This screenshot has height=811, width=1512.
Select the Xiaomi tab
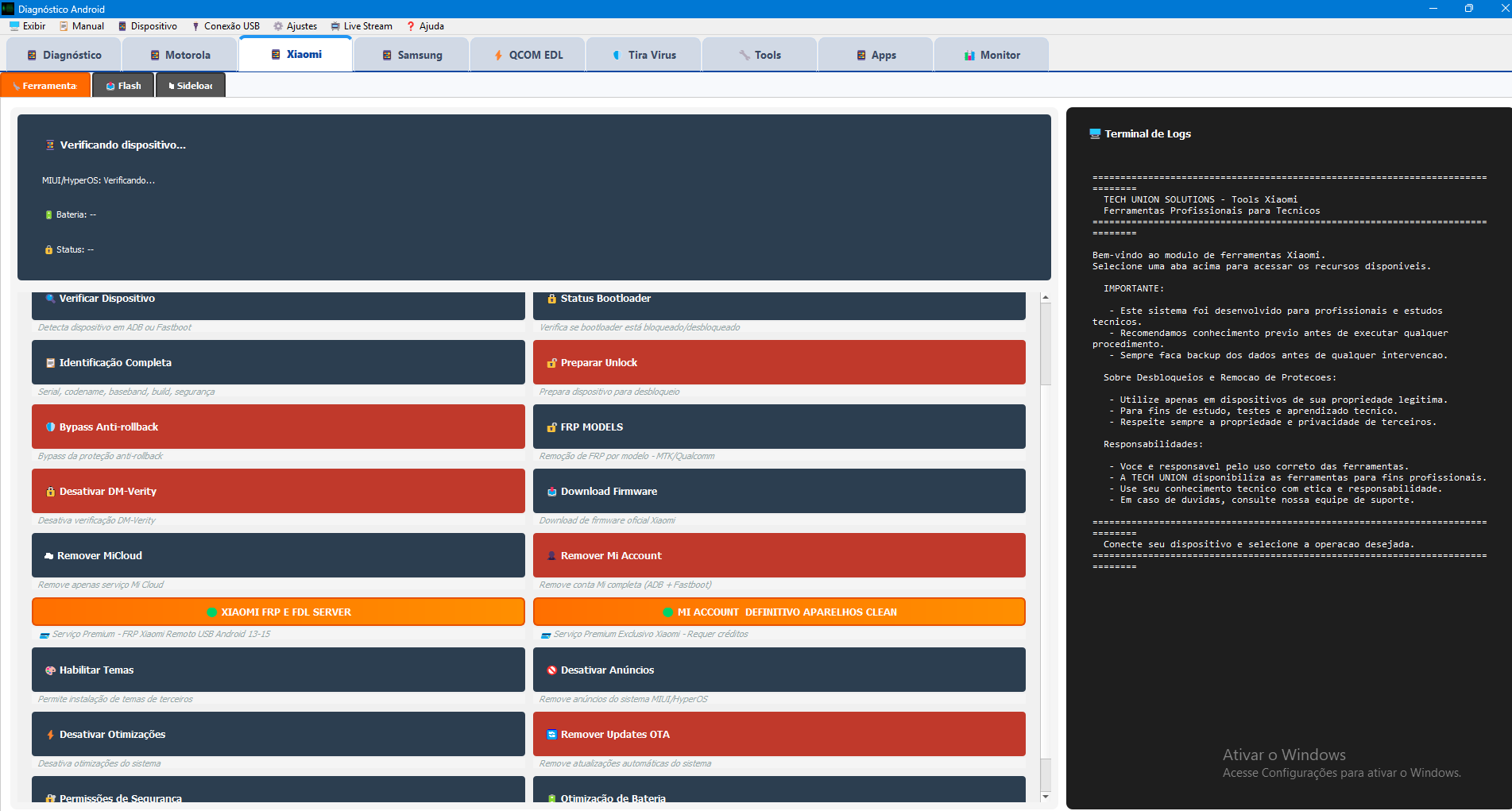296,54
